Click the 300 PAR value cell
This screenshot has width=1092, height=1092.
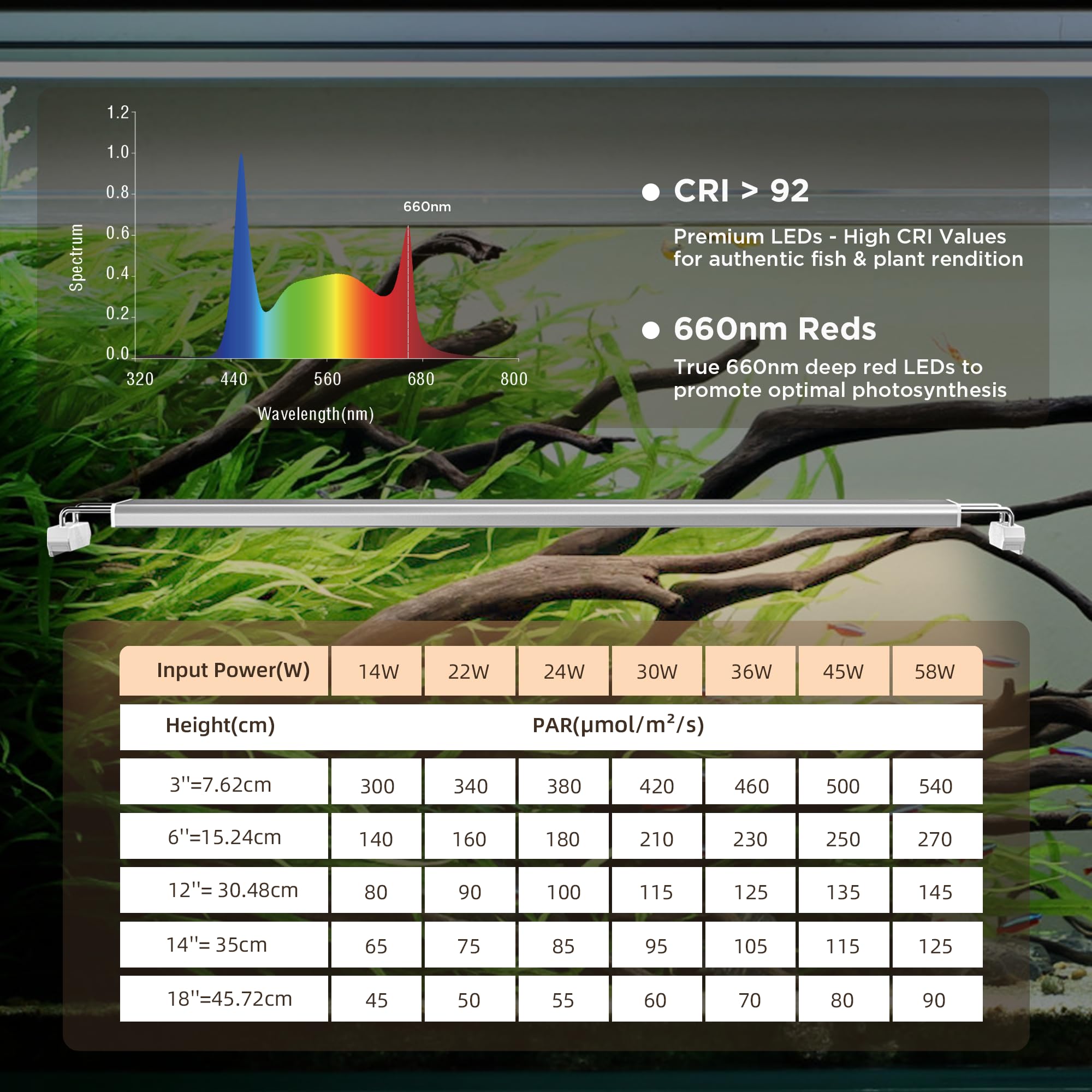(377, 786)
